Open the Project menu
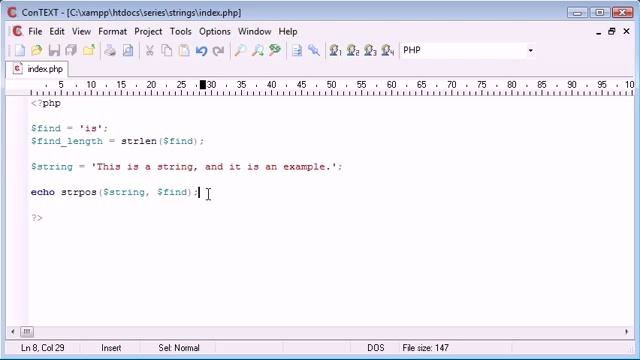The height and width of the screenshot is (360, 640). [x=148, y=31]
